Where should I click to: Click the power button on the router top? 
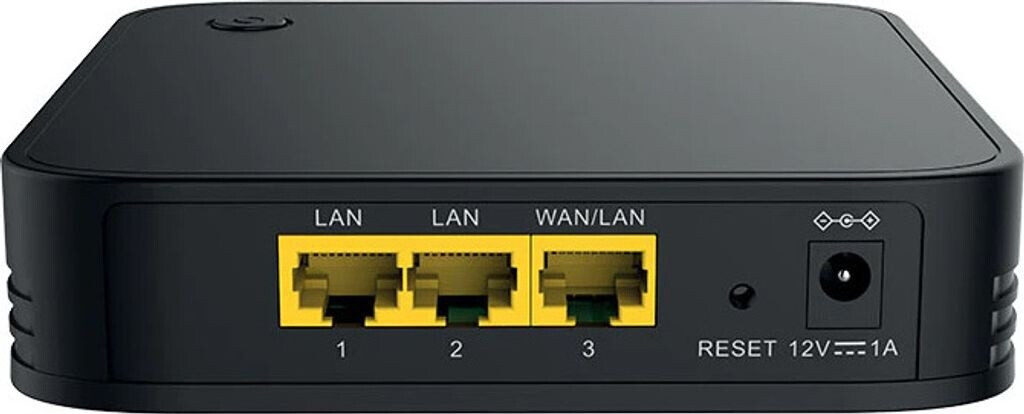[249, 24]
